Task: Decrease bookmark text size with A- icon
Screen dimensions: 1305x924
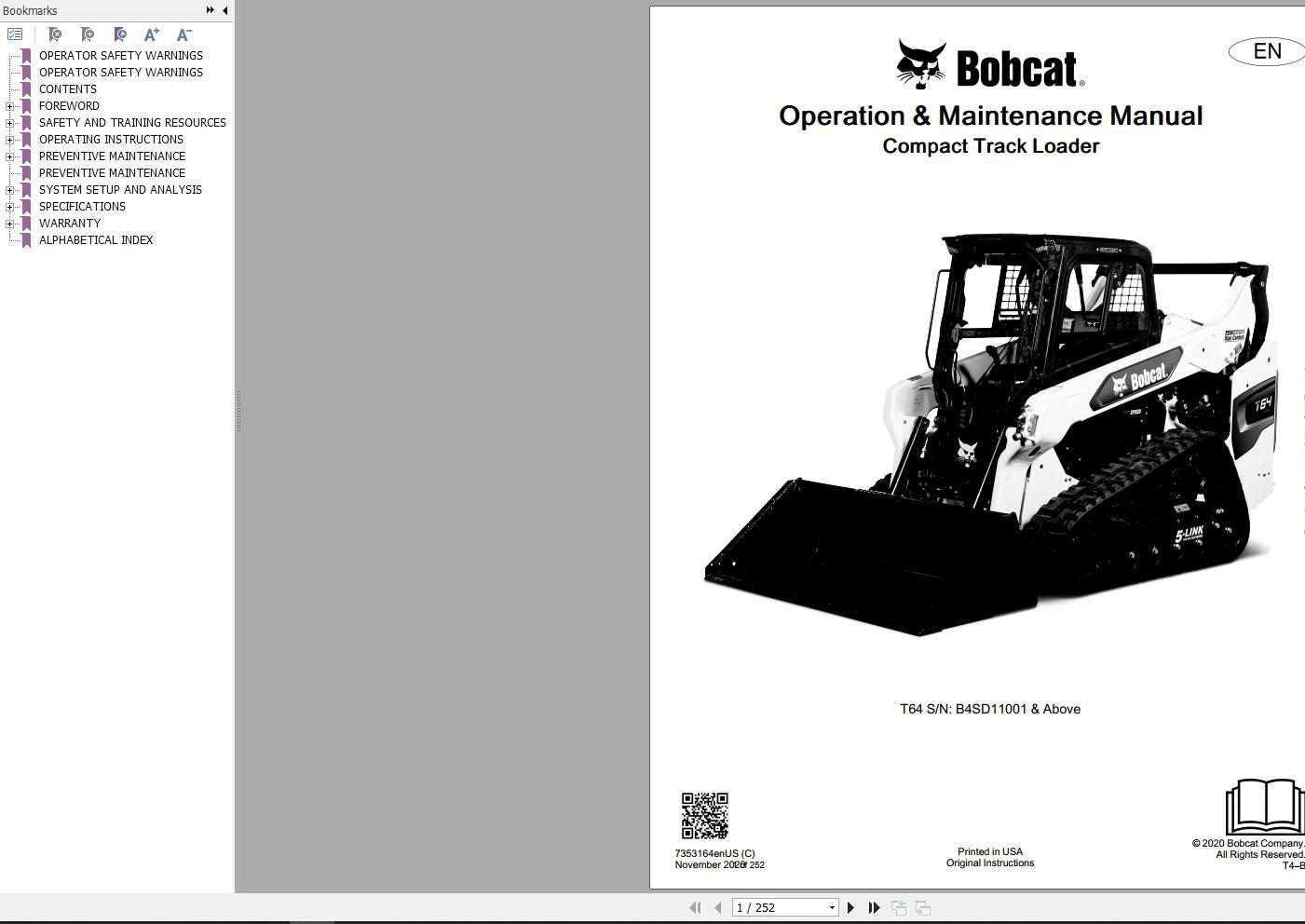Action: (183, 34)
